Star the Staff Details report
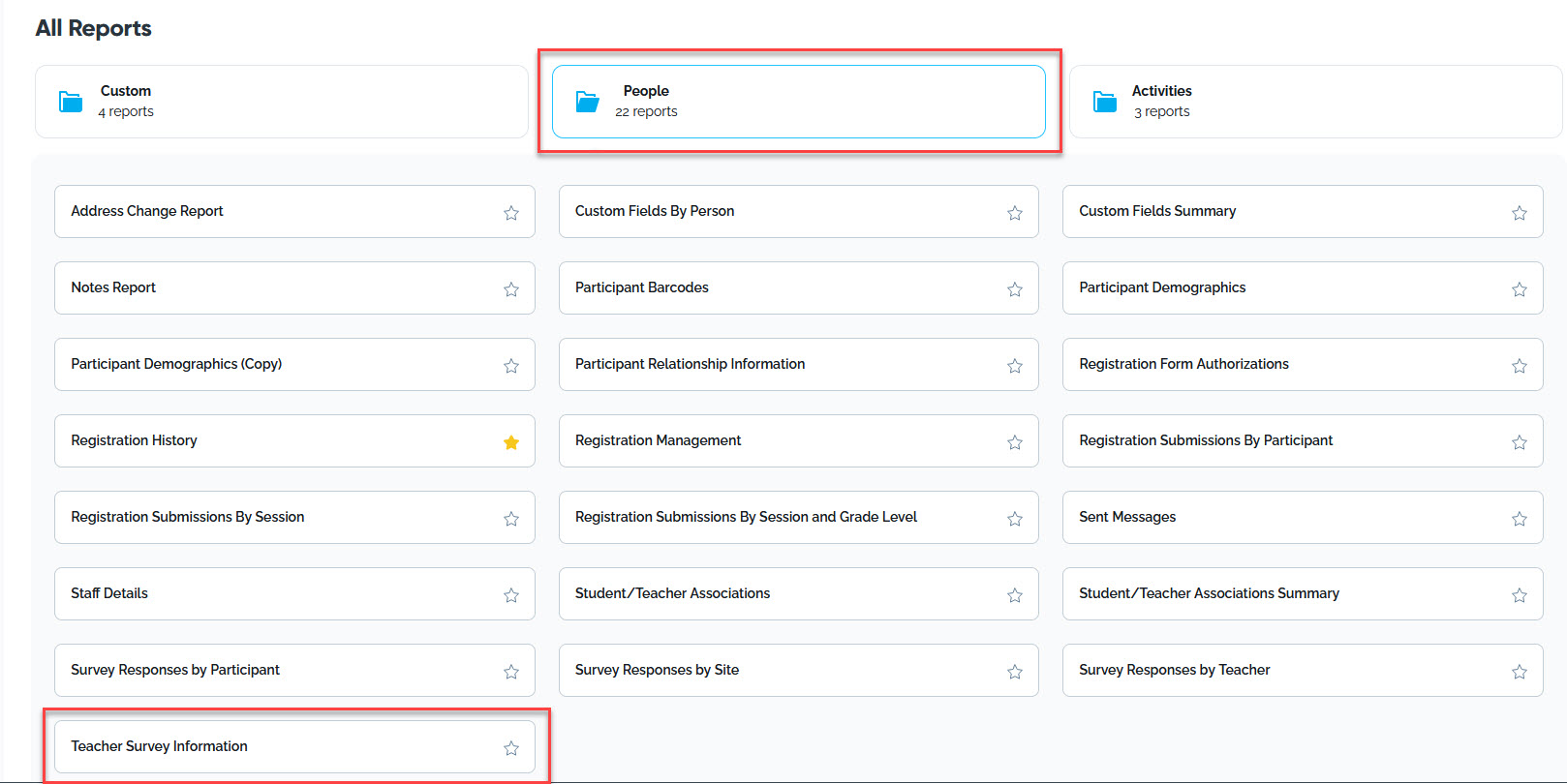The width and height of the screenshot is (1567, 784). pyautogui.click(x=511, y=595)
